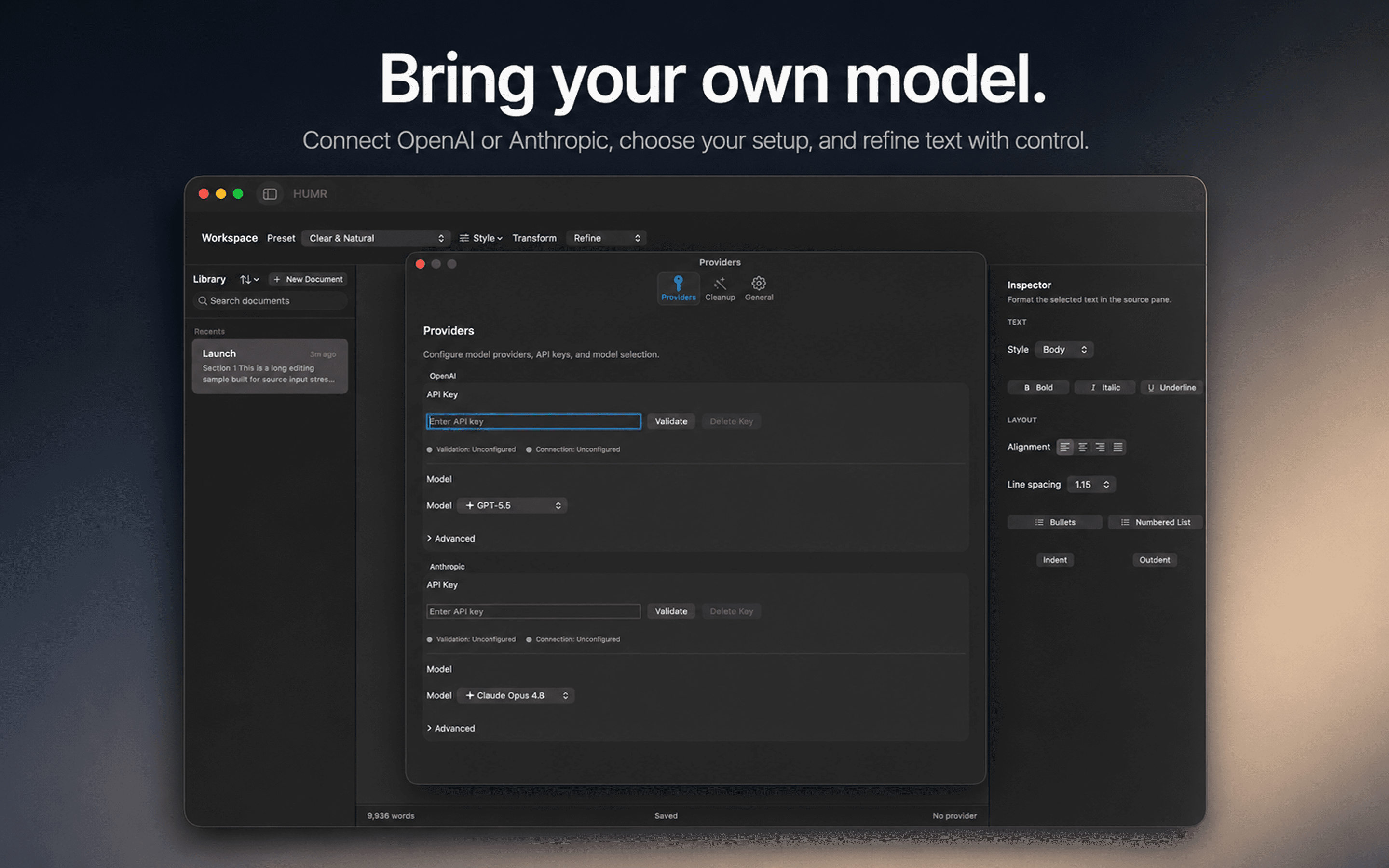Click the 9,936 words status text
Image resolution: width=1389 pixels, height=868 pixels.
(x=391, y=816)
